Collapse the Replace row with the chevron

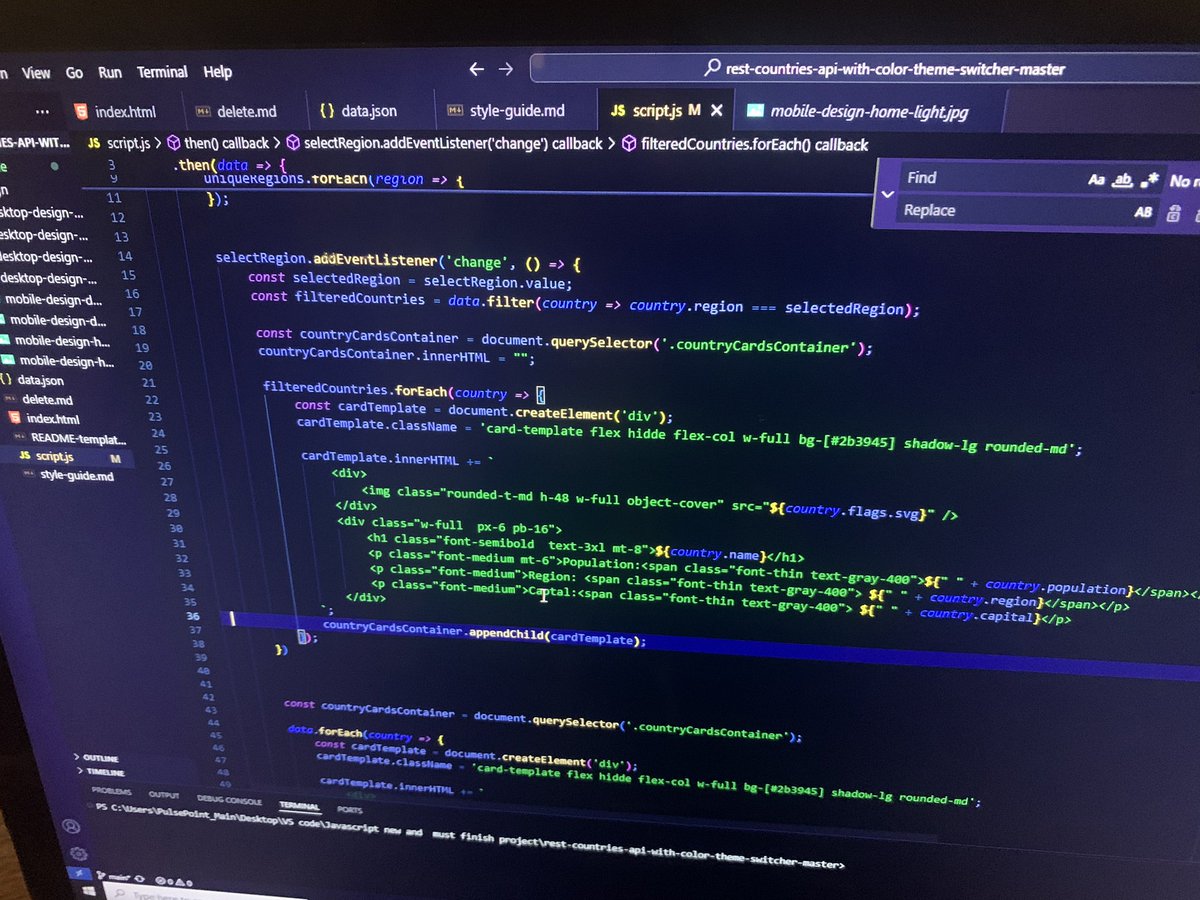(886, 195)
